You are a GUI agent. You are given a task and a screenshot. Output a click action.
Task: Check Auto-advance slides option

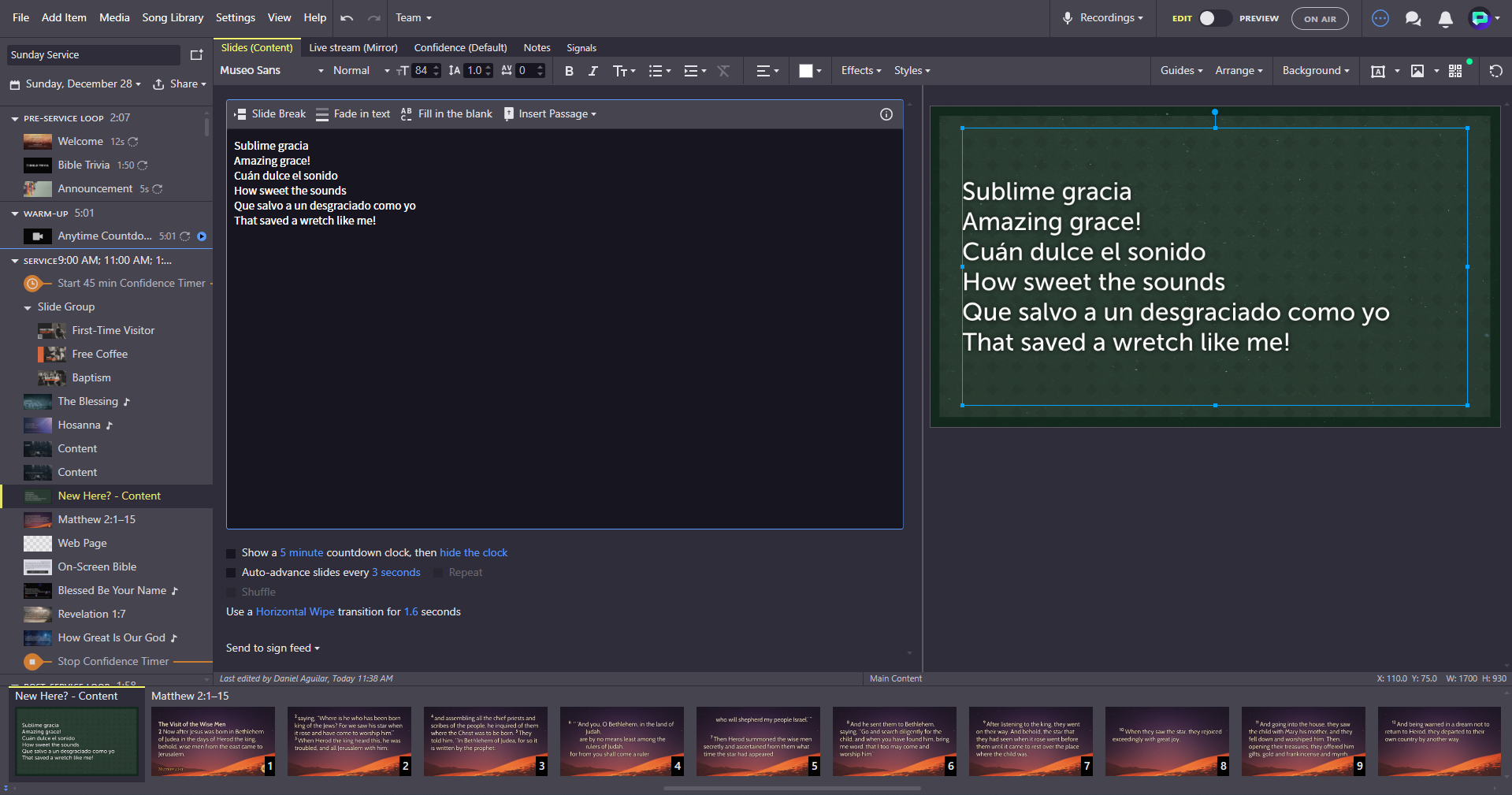click(231, 573)
